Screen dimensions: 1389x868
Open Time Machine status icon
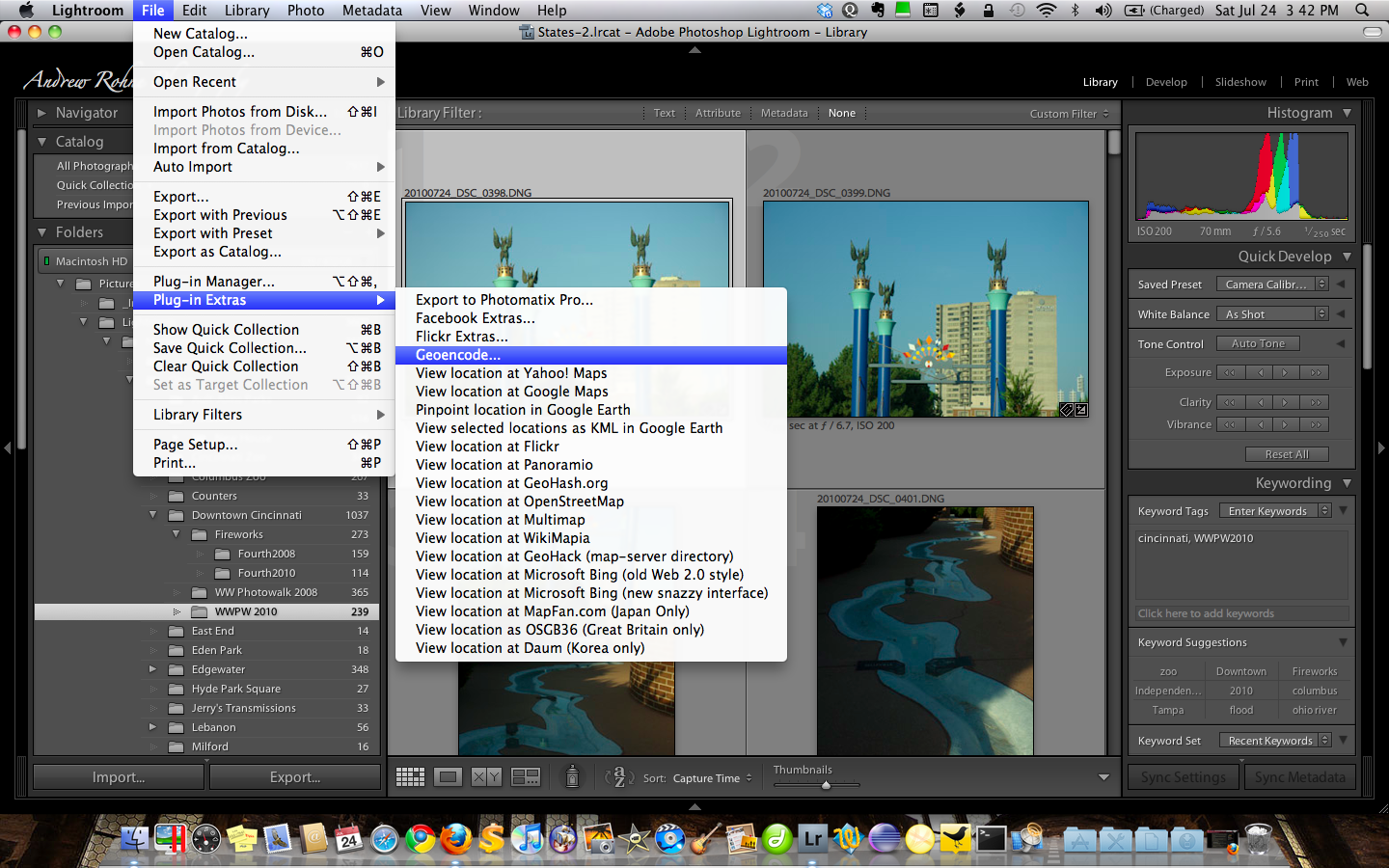pos(1017,11)
